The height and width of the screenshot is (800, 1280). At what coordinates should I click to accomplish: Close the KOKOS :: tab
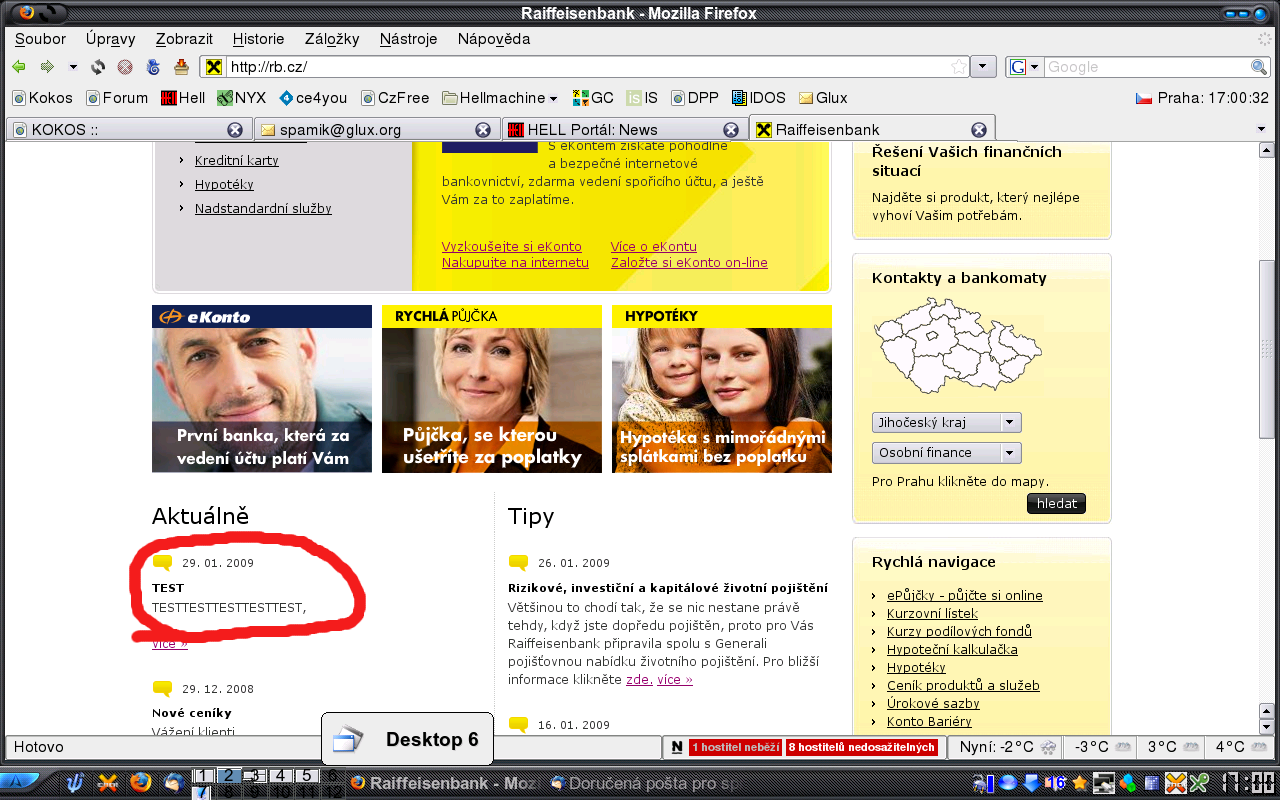(x=235, y=130)
